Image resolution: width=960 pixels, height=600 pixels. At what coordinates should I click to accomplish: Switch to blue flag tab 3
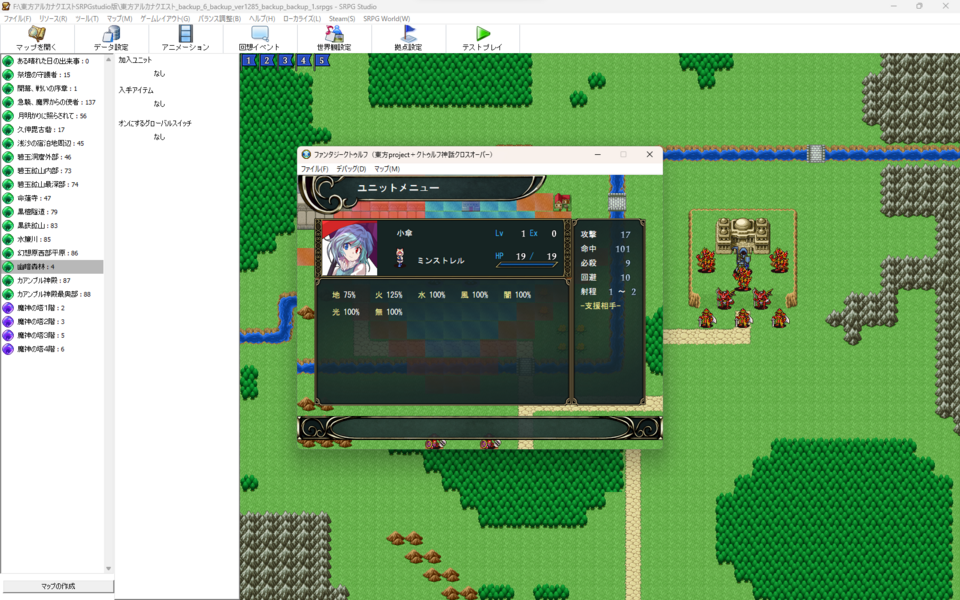(285, 60)
